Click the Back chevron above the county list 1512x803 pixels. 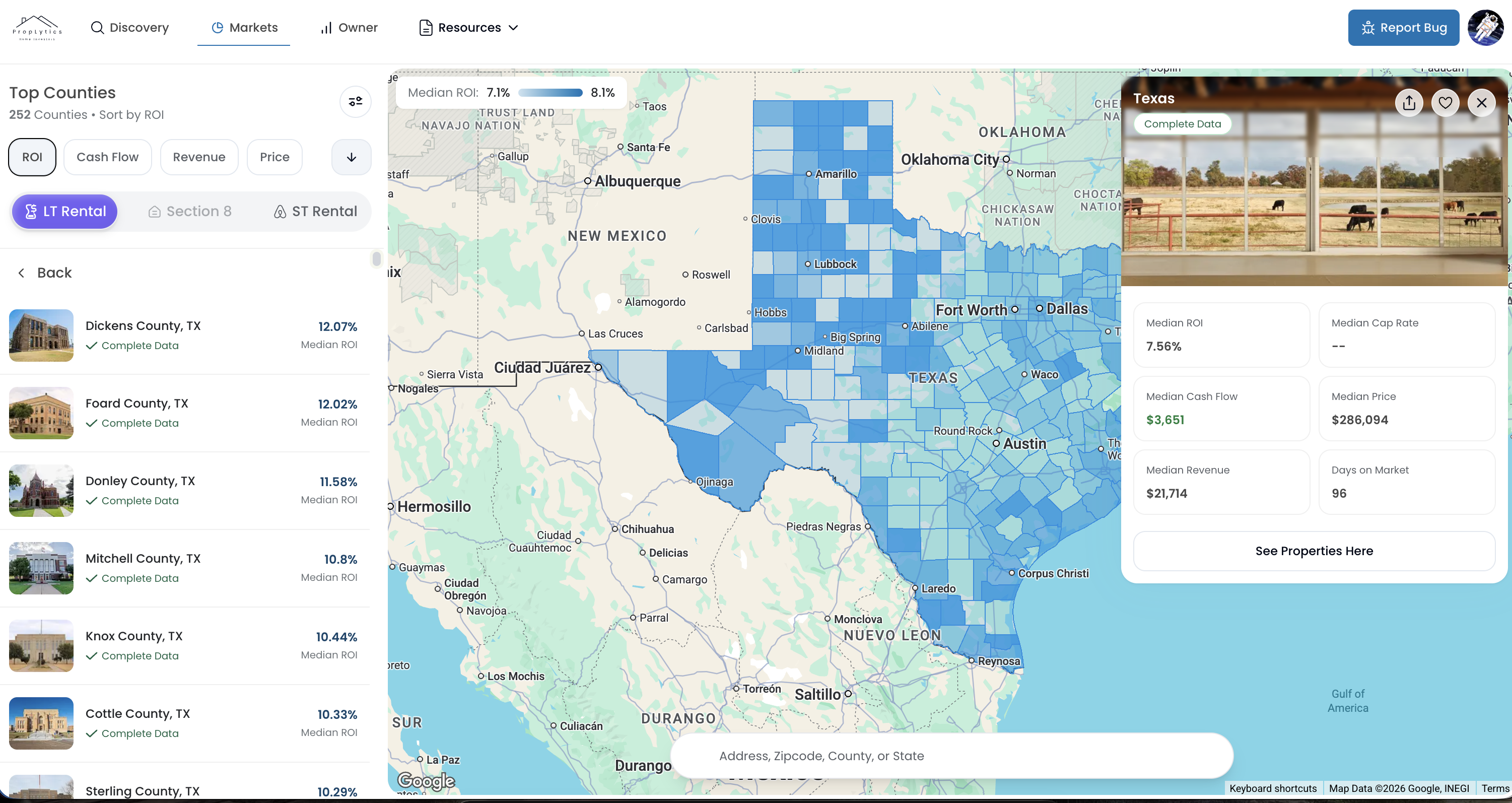(x=21, y=273)
